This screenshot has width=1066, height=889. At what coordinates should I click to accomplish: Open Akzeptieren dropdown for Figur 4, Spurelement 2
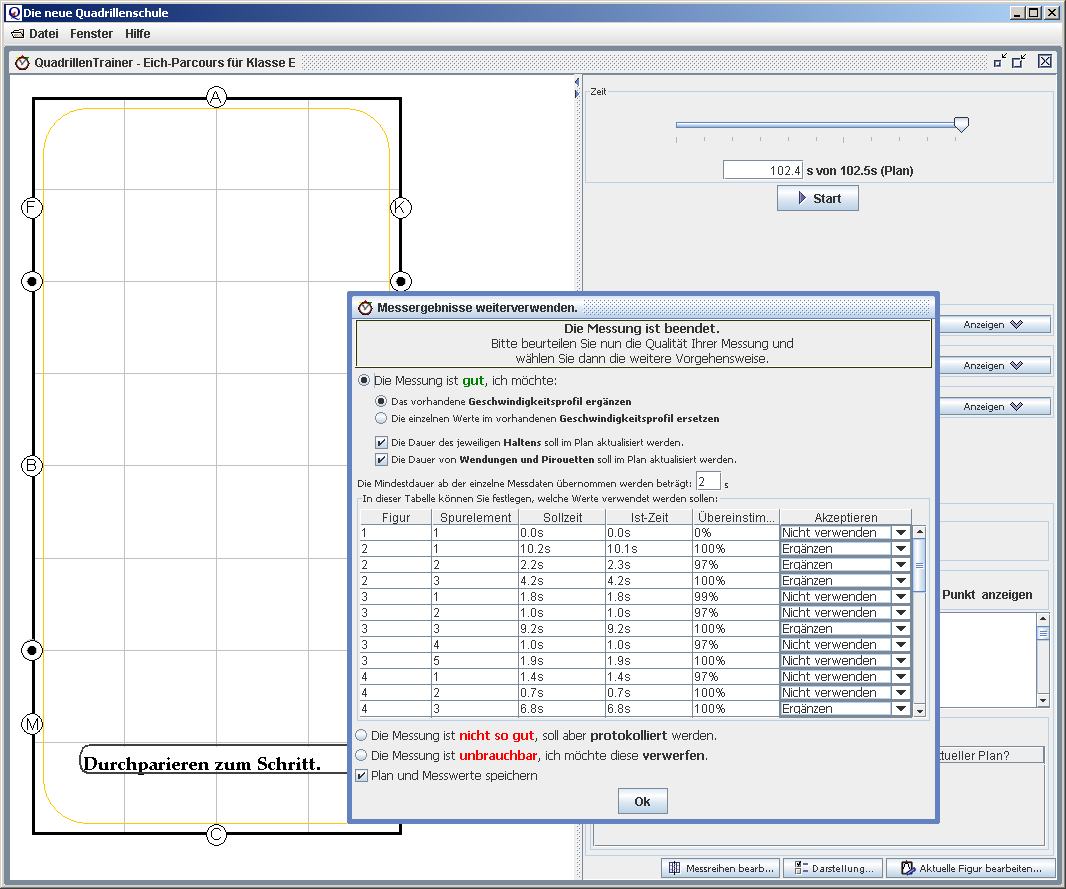coord(901,693)
